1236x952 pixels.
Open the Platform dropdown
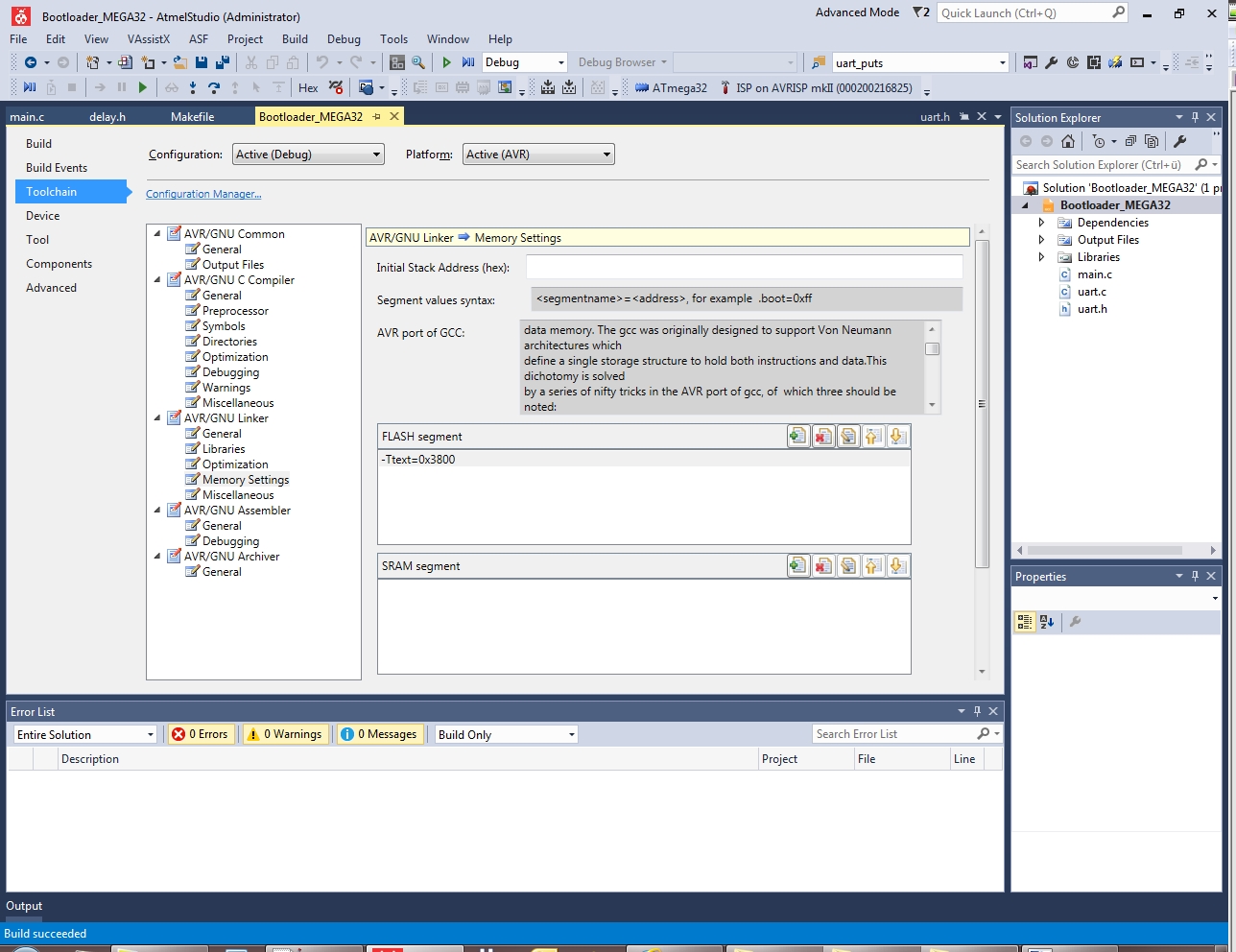pos(538,155)
